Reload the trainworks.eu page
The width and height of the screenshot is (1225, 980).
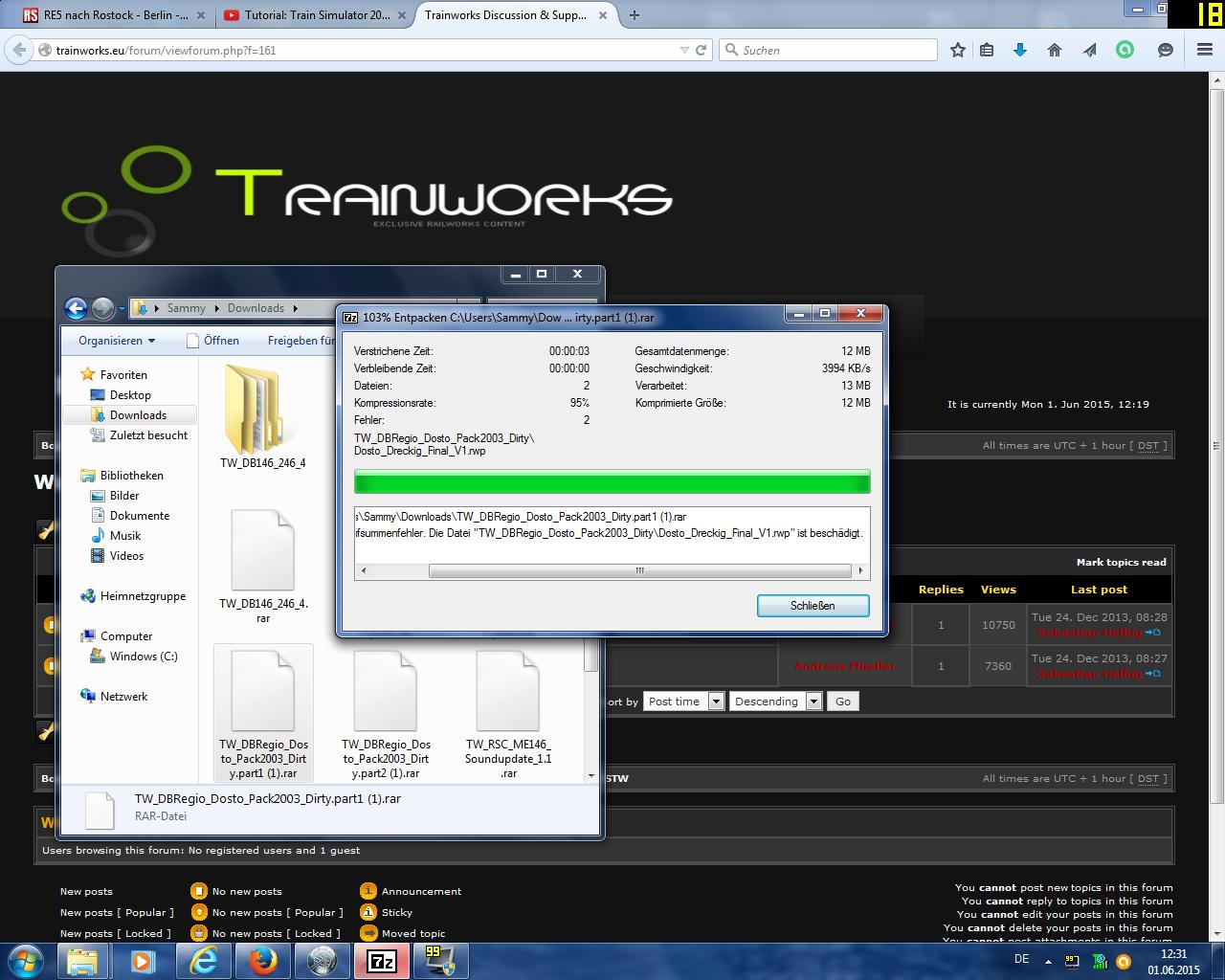[x=702, y=50]
